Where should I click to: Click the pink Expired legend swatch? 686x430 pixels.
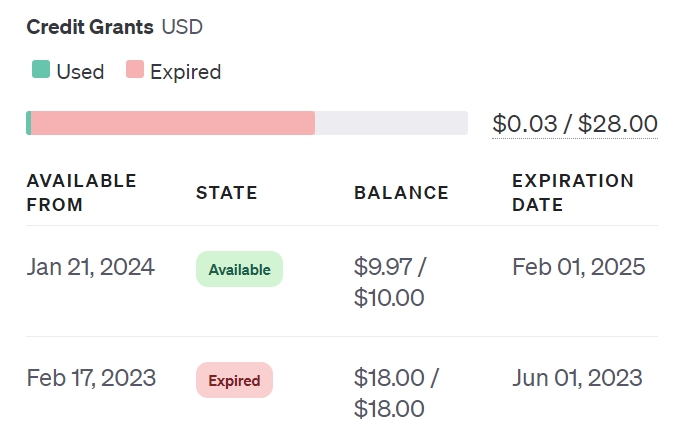[x=135, y=70]
